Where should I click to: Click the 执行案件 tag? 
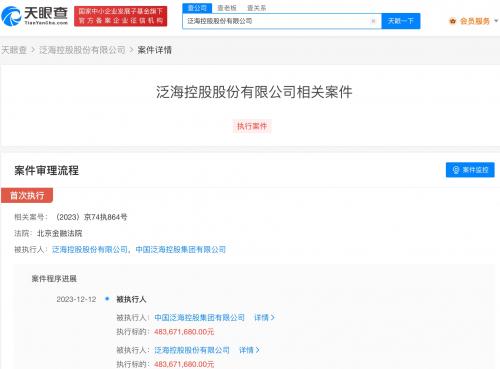pyautogui.click(x=252, y=126)
